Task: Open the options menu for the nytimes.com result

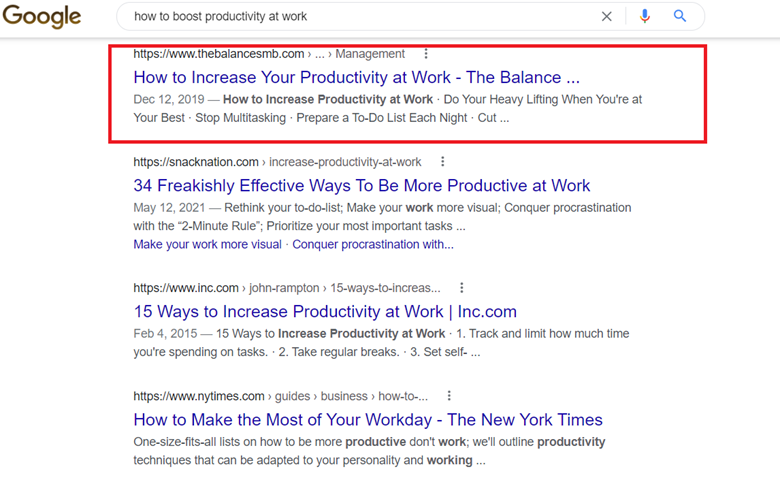Action: [x=449, y=395]
